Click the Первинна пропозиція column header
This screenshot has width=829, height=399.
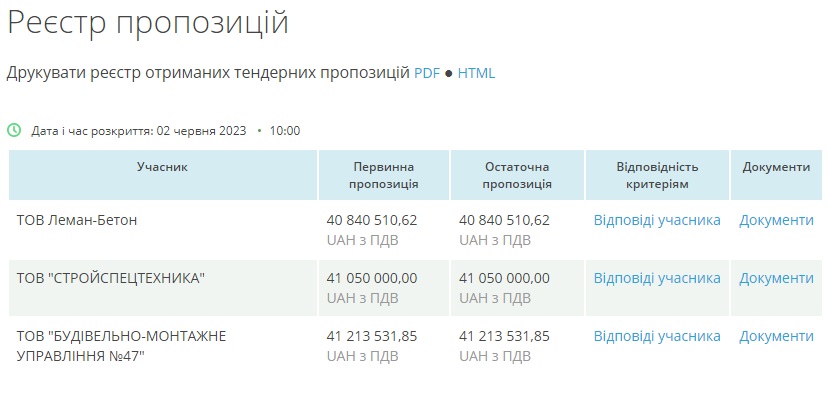(384, 175)
